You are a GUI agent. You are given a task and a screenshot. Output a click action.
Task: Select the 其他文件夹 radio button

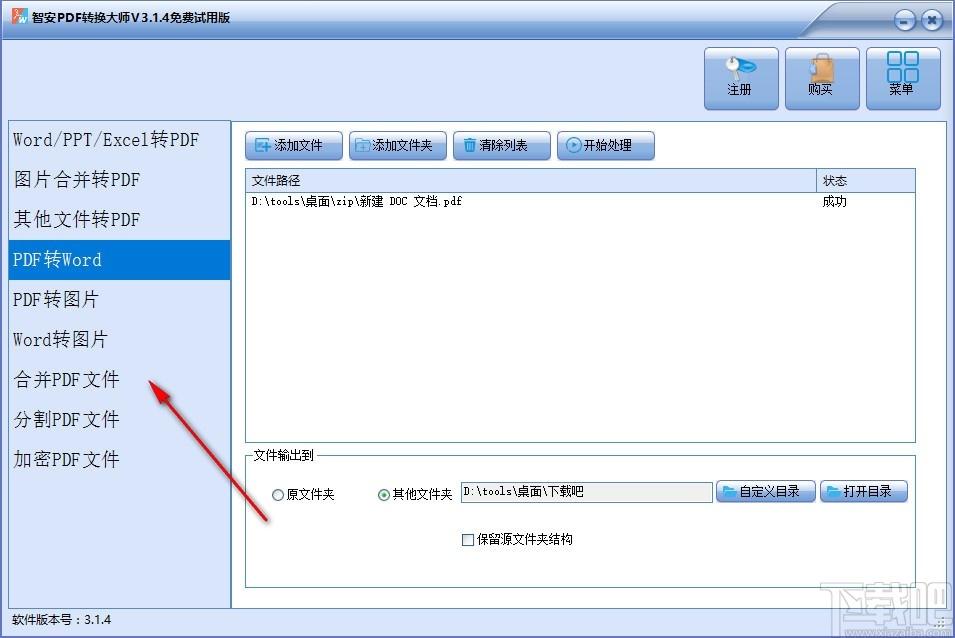(384, 495)
